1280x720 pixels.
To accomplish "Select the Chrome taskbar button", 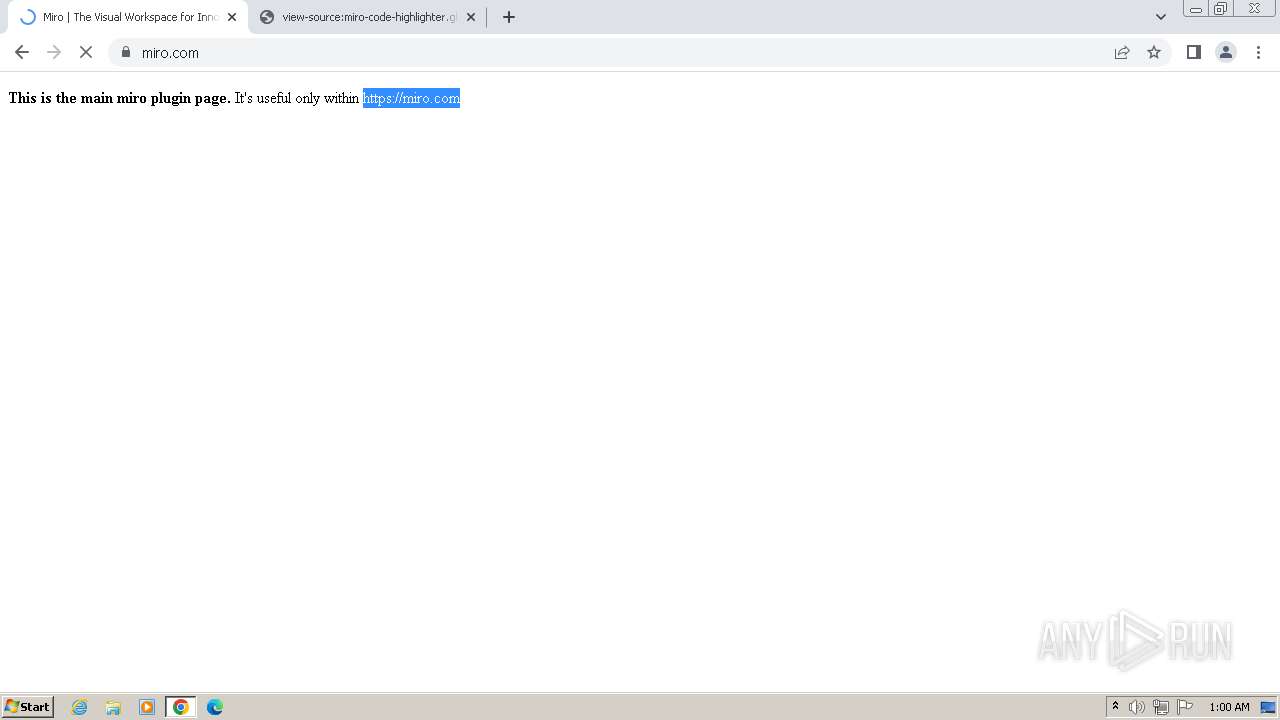I will pyautogui.click(x=181, y=707).
